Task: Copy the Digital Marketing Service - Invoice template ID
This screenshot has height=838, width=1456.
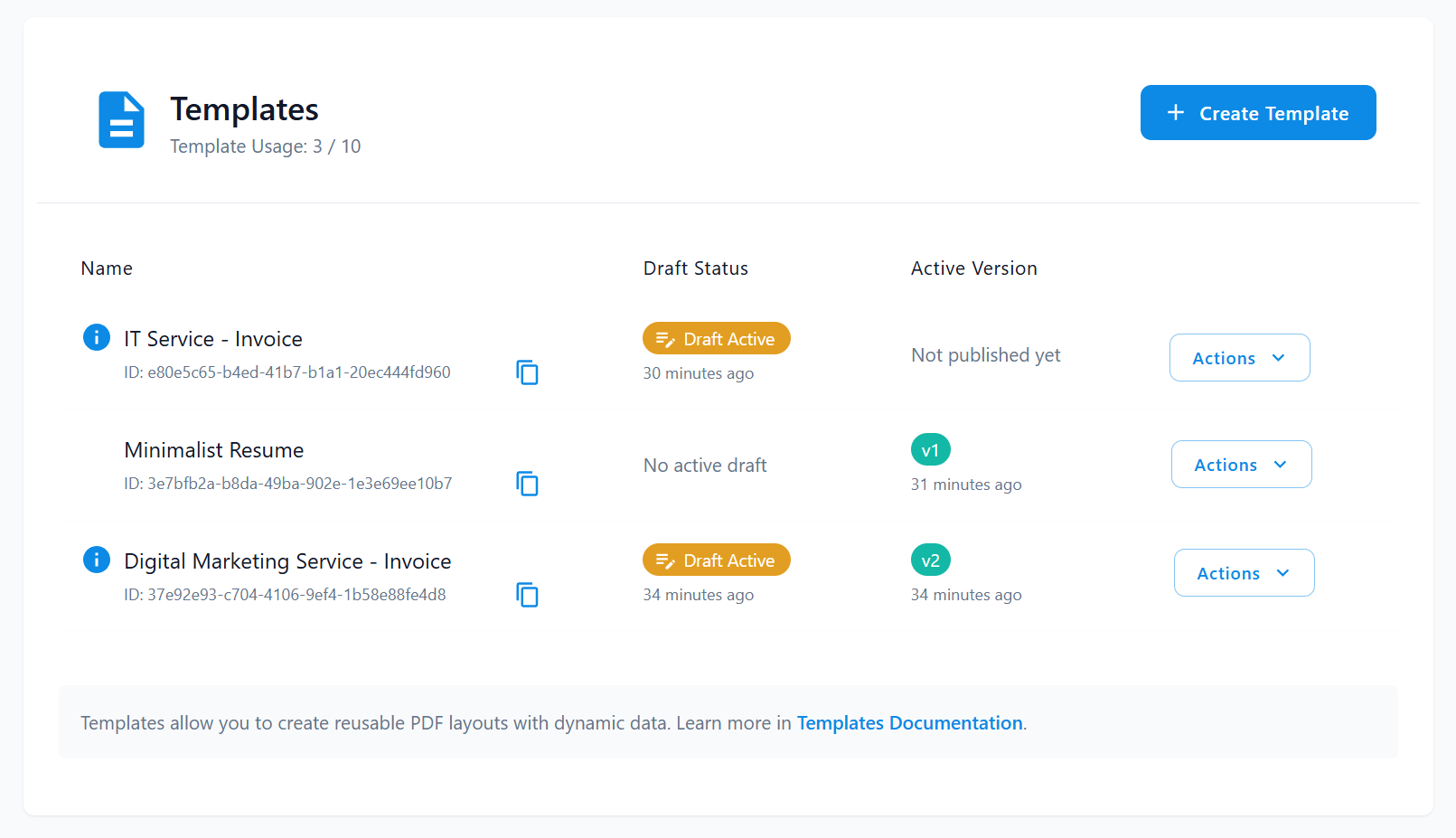Action: tap(528, 595)
